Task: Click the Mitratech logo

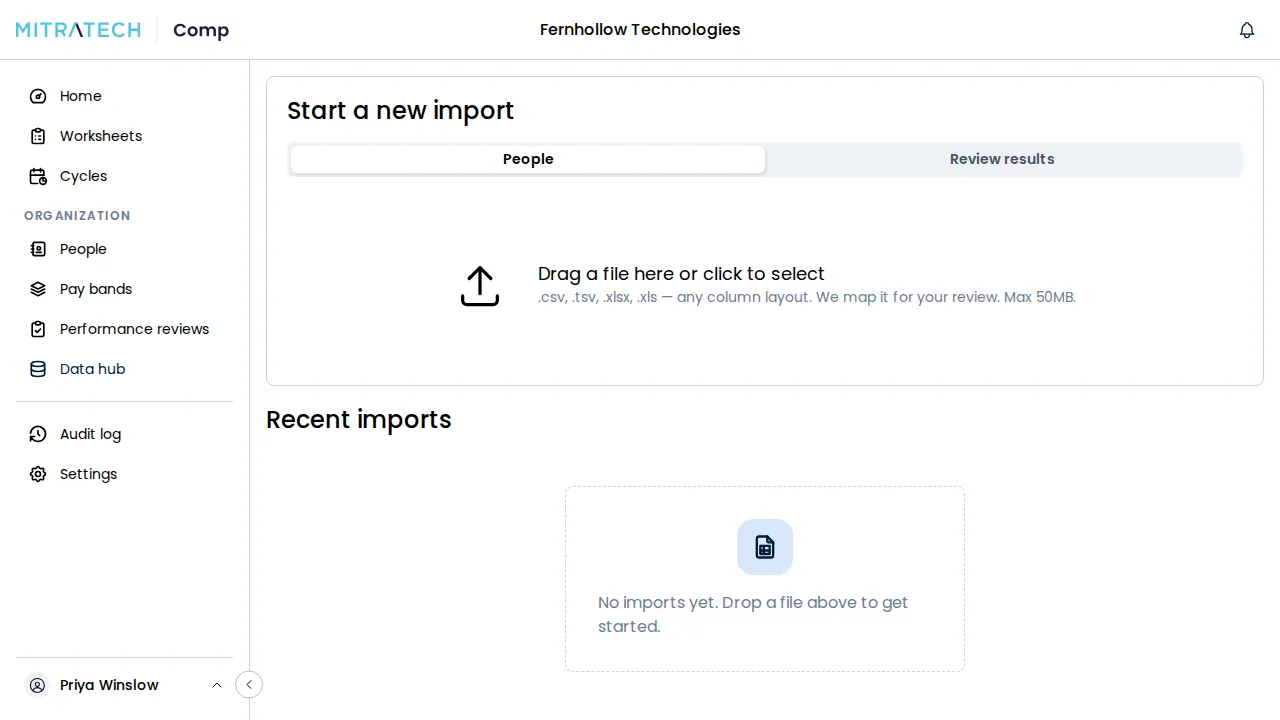Action: pyautogui.click(x=78, y=30)
